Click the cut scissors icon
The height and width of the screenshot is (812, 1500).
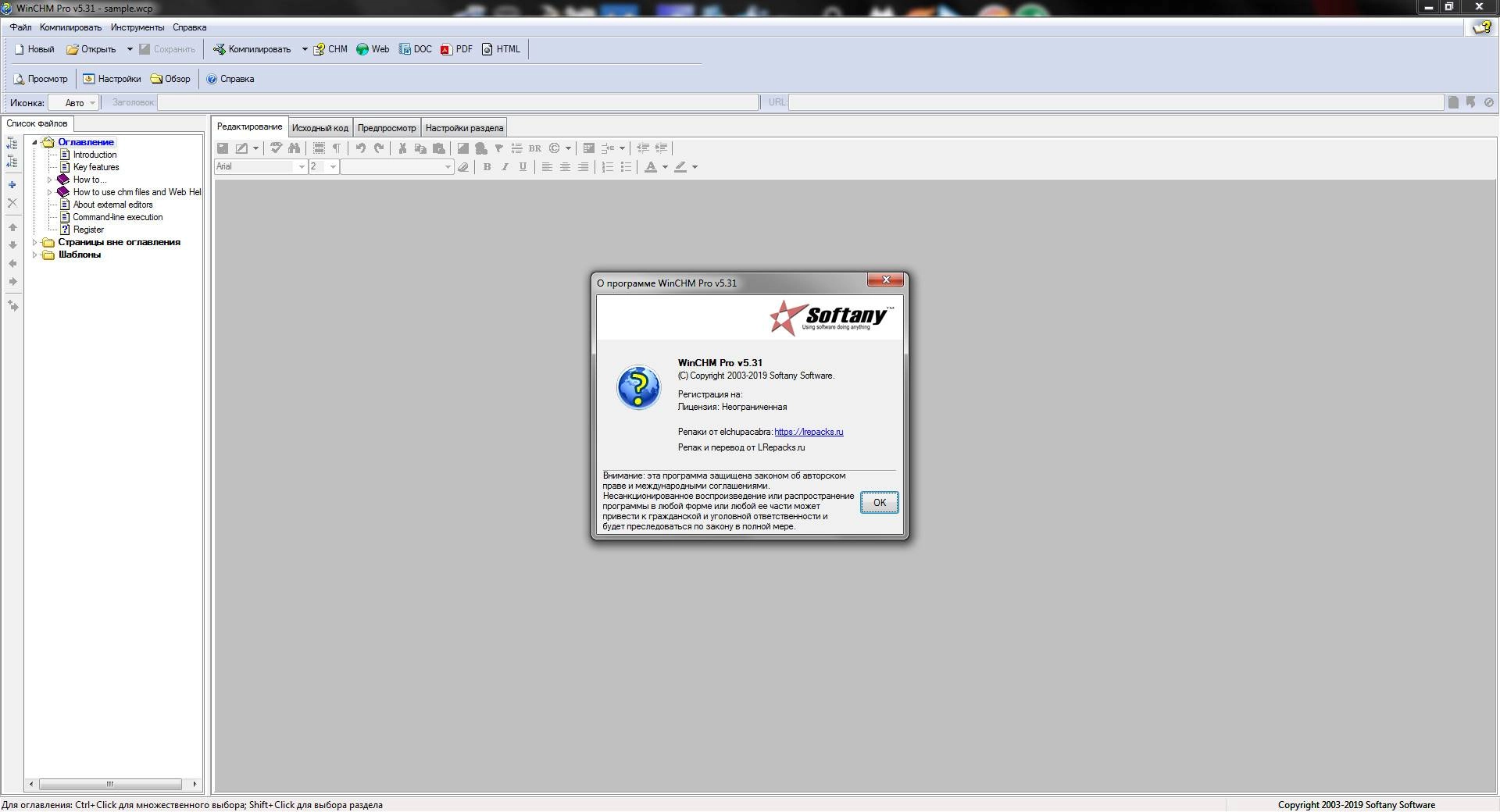click(402, 148)
